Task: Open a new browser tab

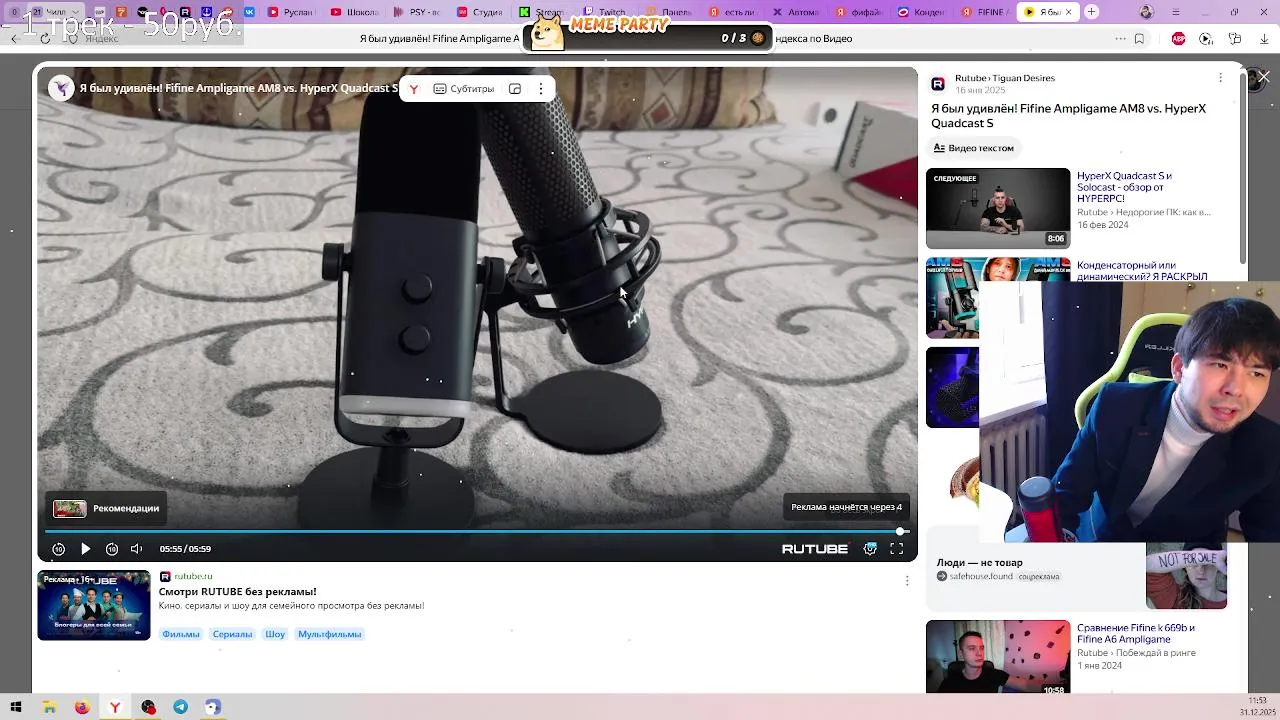Action: click(1092, 12)
